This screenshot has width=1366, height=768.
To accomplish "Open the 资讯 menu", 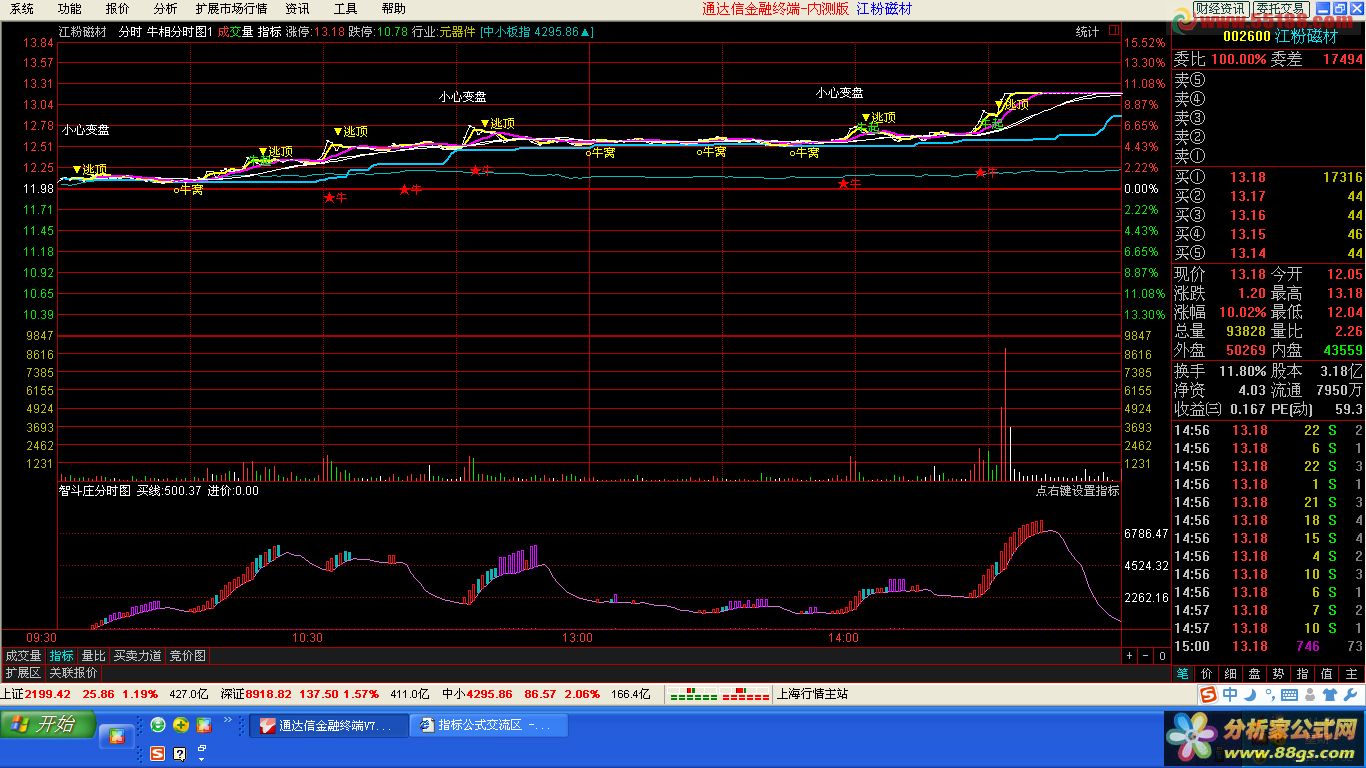I will (x=297, y=8).
